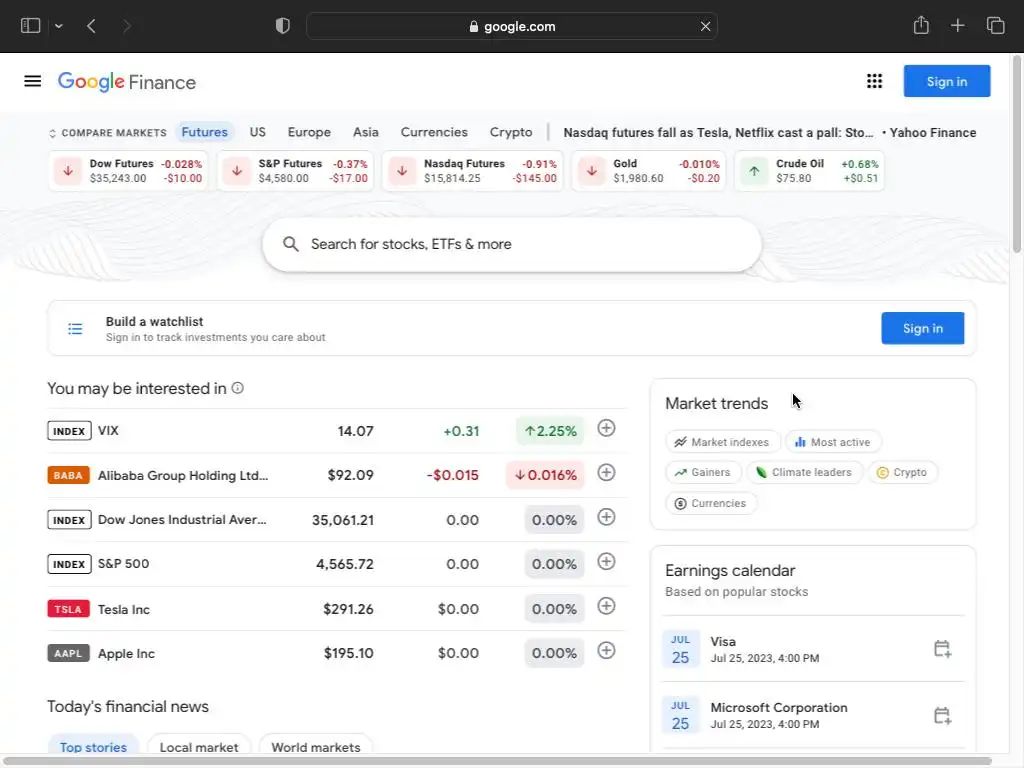
Task: Open the Microsoft Corporation earnings entry
Action: tap(813, 715)
